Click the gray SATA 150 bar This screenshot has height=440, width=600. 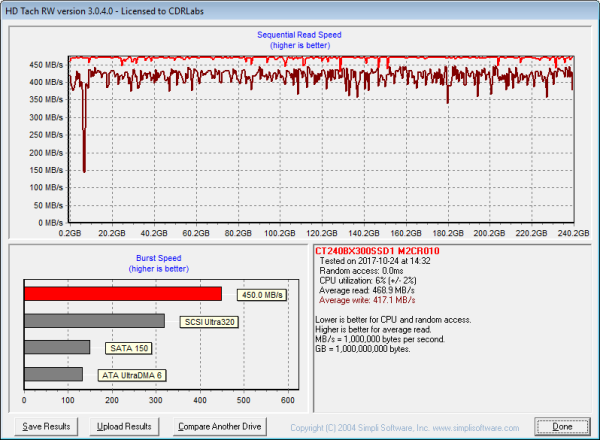[x=57, y=347]
